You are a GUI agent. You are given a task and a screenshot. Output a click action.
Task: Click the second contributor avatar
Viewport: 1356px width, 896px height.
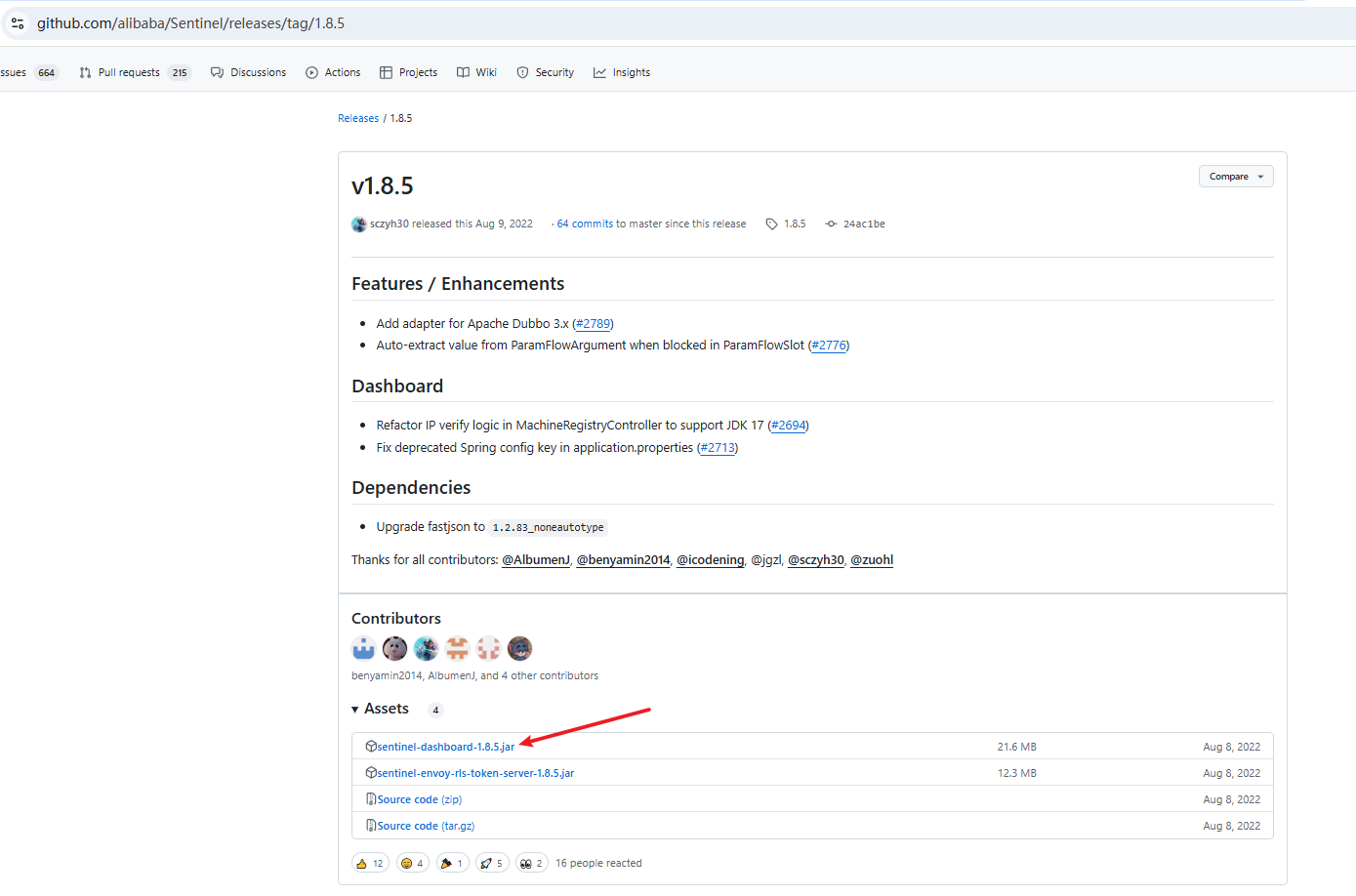[395, 648]
